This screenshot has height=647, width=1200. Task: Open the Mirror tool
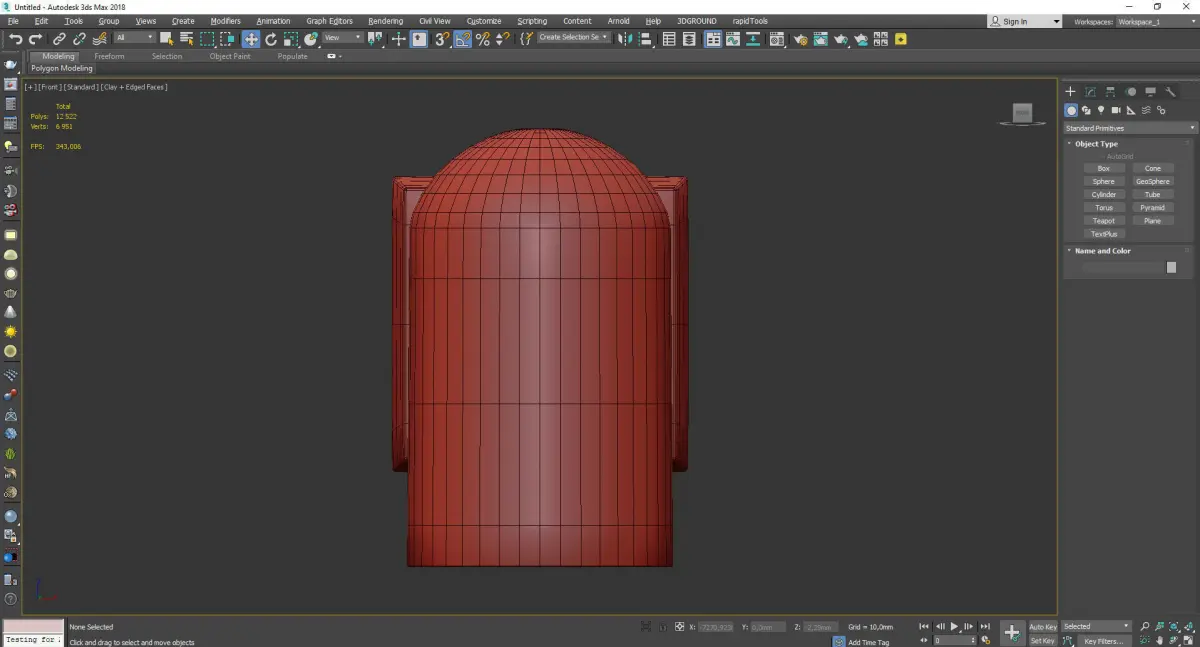(x=625, y=39)
